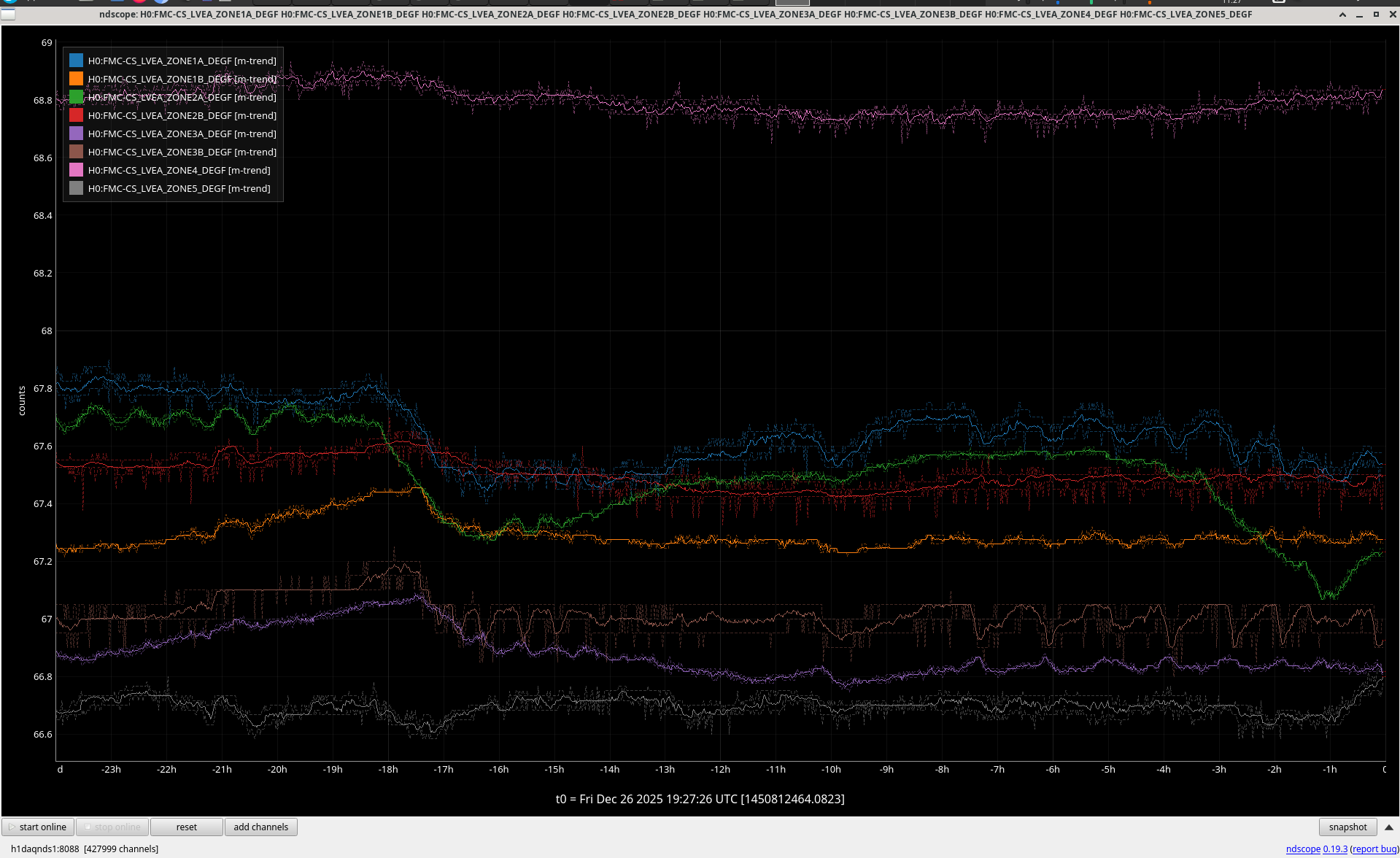Open the window menu icon in title bar
The image size is (1400, 858).
8,15
